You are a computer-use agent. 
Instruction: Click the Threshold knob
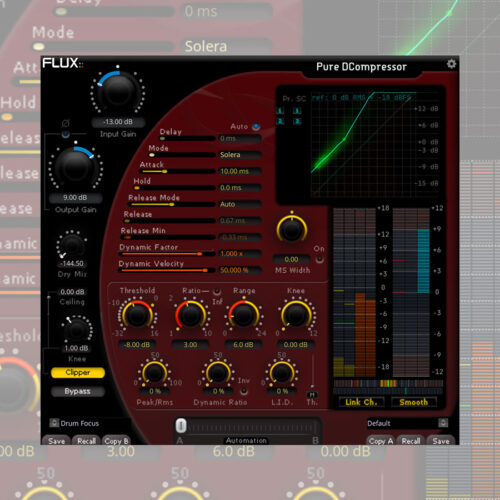coord(137,315)
